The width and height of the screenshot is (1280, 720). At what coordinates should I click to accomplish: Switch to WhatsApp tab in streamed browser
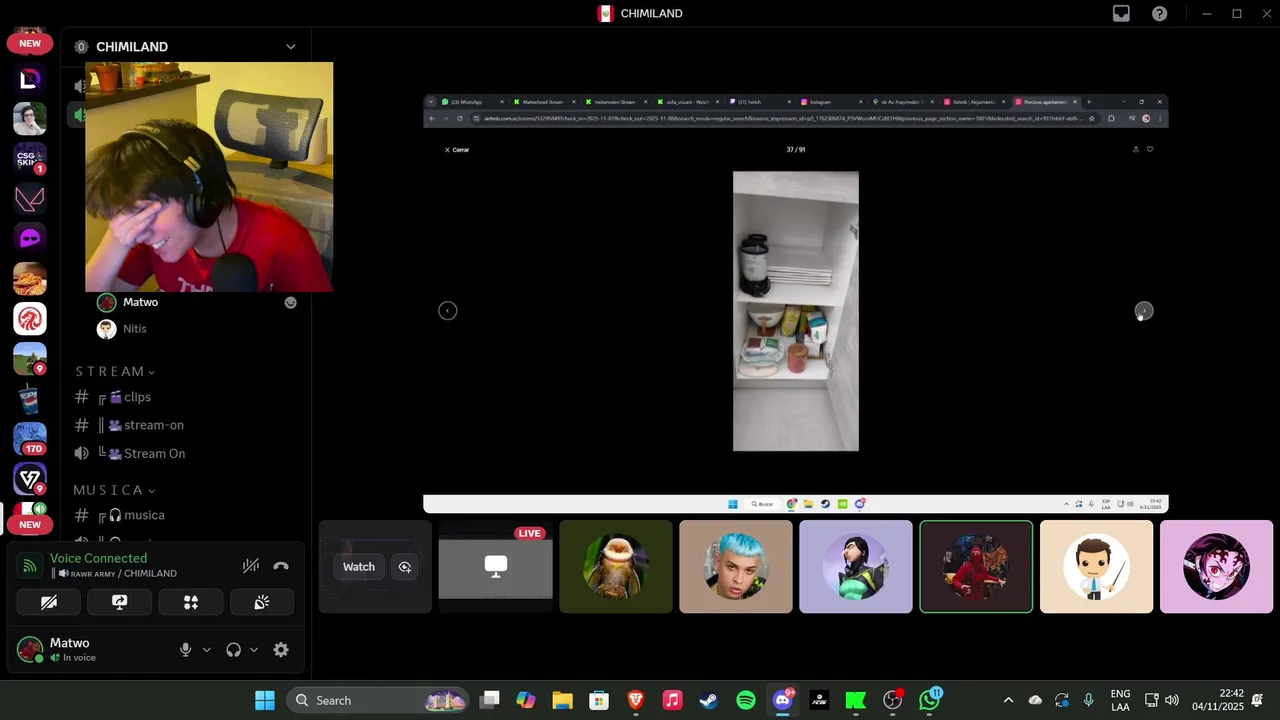tap(474, 102)
